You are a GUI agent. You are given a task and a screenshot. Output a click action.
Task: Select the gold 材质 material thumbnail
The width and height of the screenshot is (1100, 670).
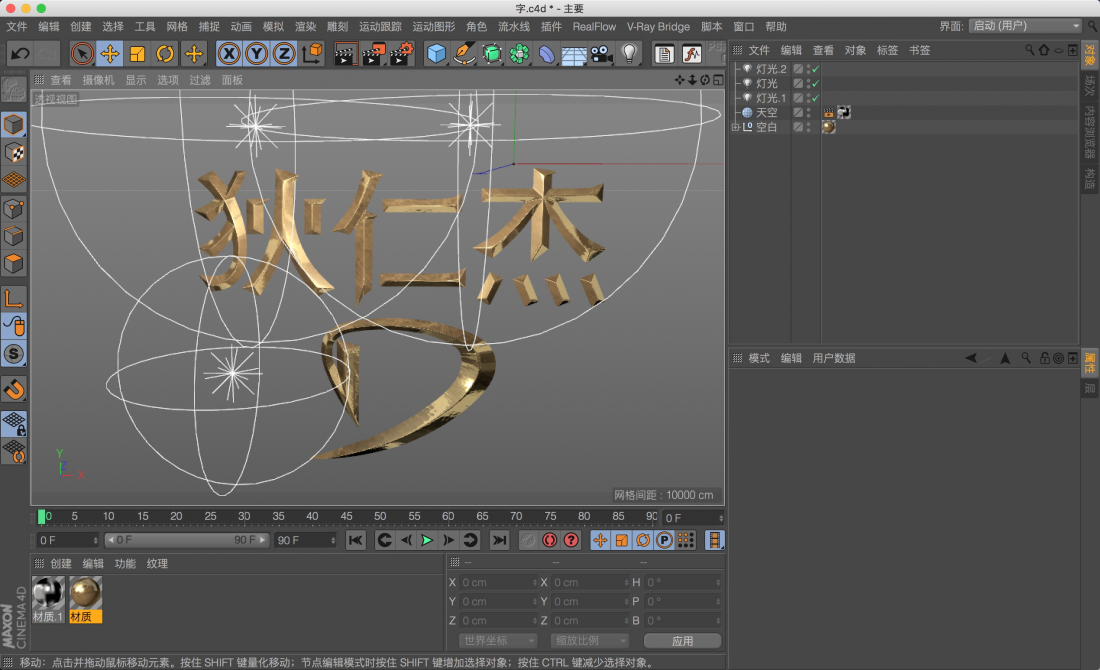(85, 594)
